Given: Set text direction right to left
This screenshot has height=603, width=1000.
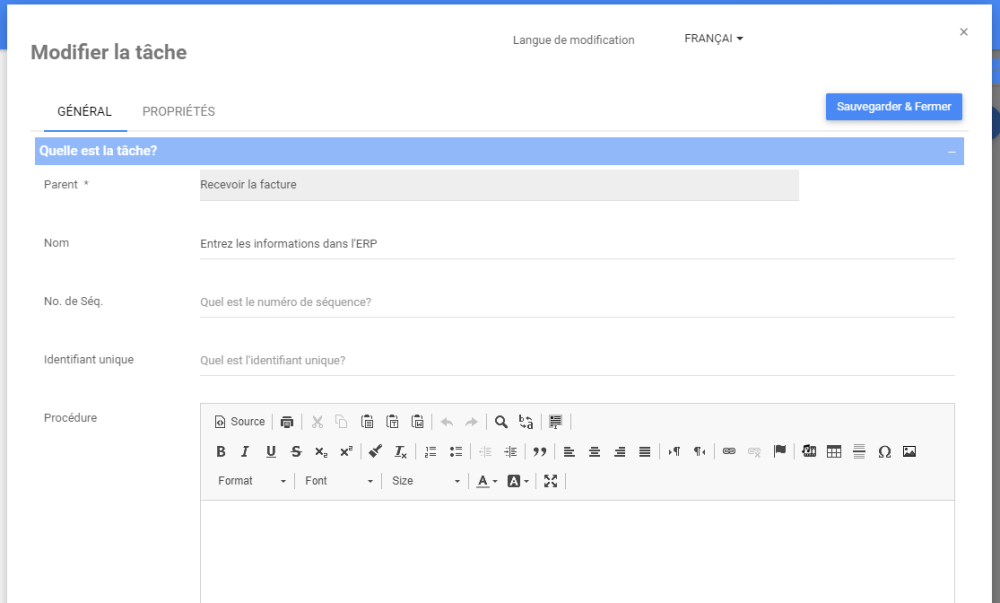Looking at the screenshot, I should 700,451.
